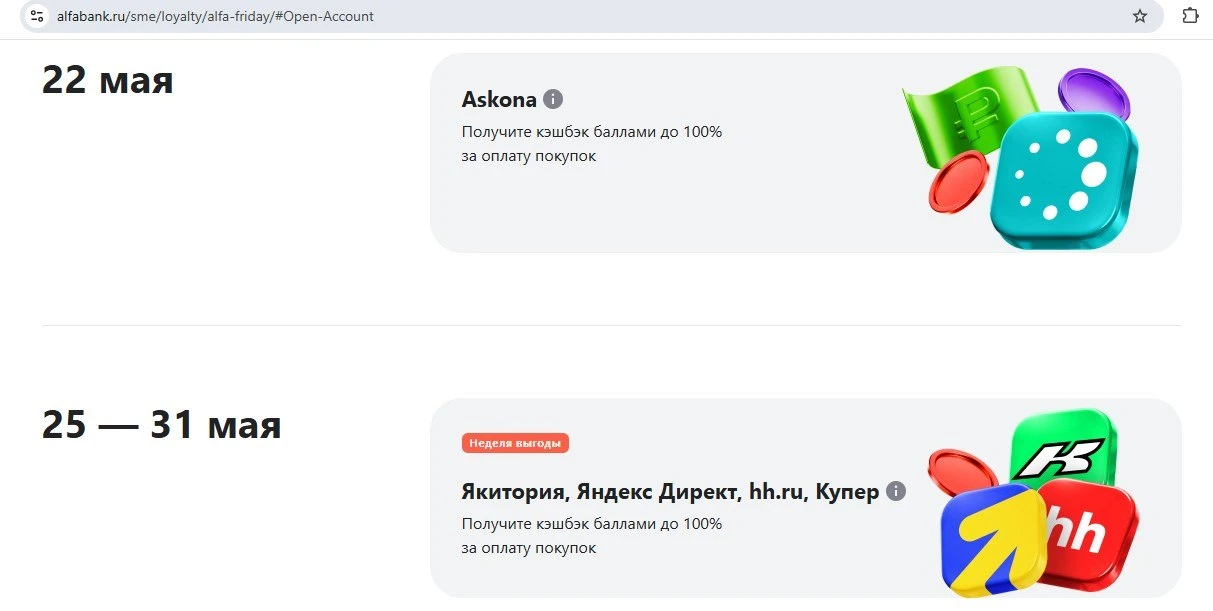Click the info icon beside Купер heading
This screenshot has width=1213, height=611.
pos(896,491)
